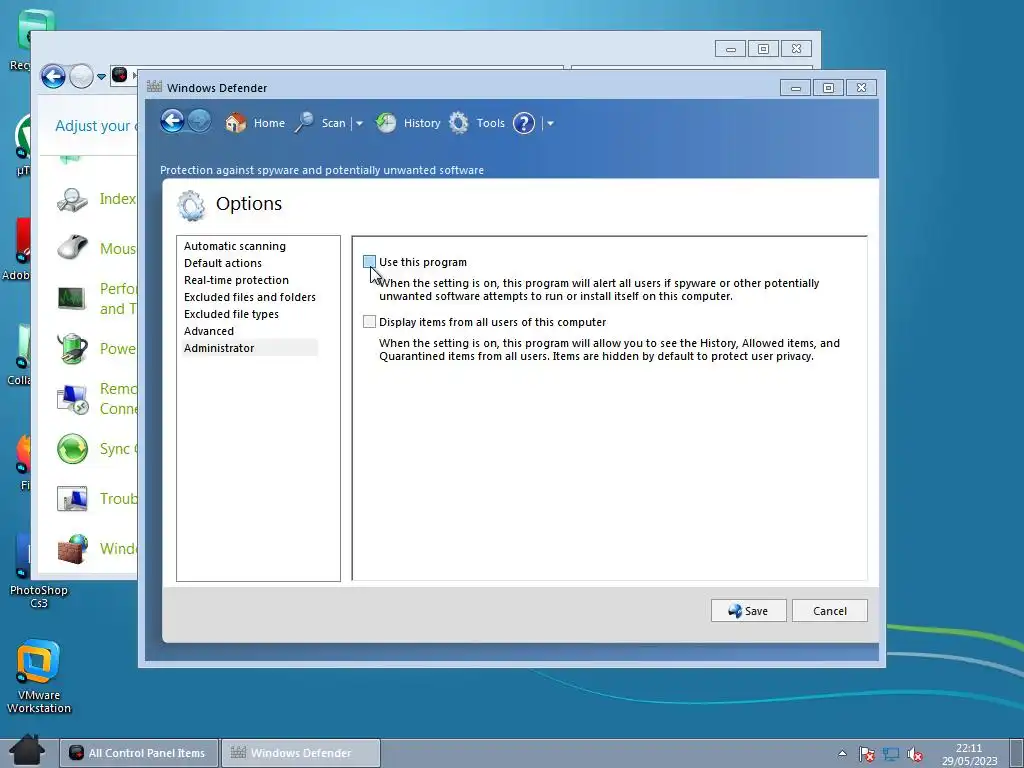Click the Control Panel window forward arrow
The height and width of the screenshot is (768, 1024).
coord(81,76)
